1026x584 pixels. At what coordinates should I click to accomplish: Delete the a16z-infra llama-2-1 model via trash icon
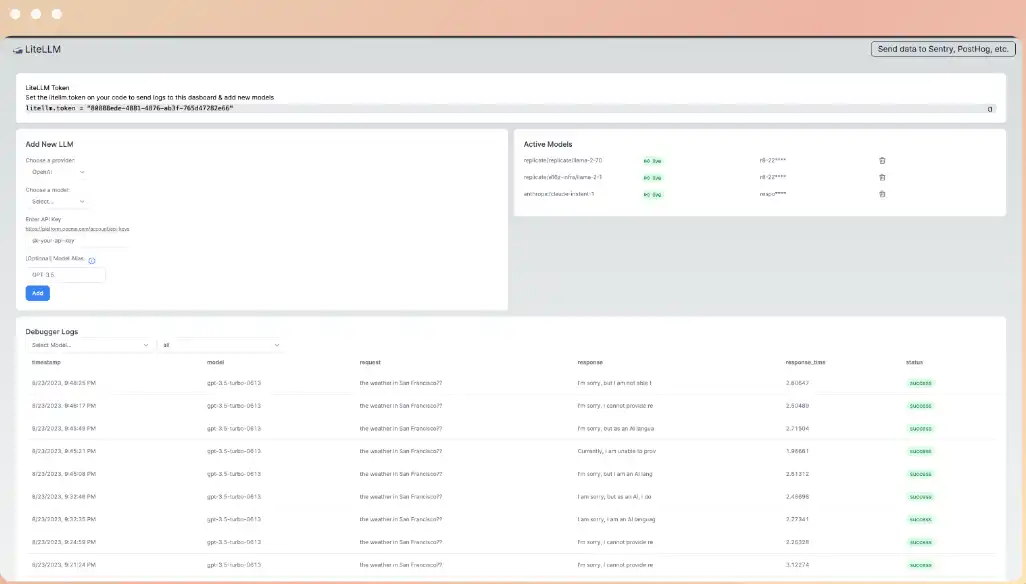pyautogui.click(x=882, y=177)
